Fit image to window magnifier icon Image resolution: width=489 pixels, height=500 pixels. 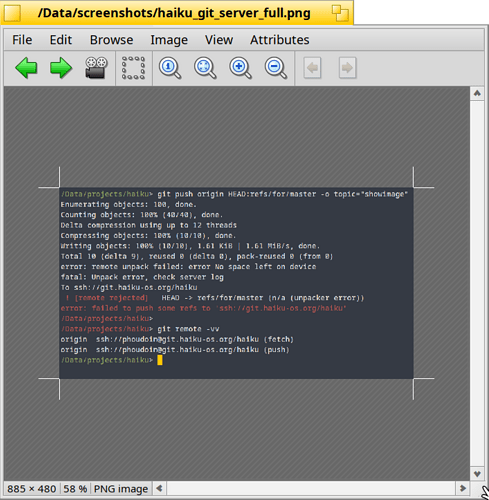pyautogui.click(x=205, y=68)
